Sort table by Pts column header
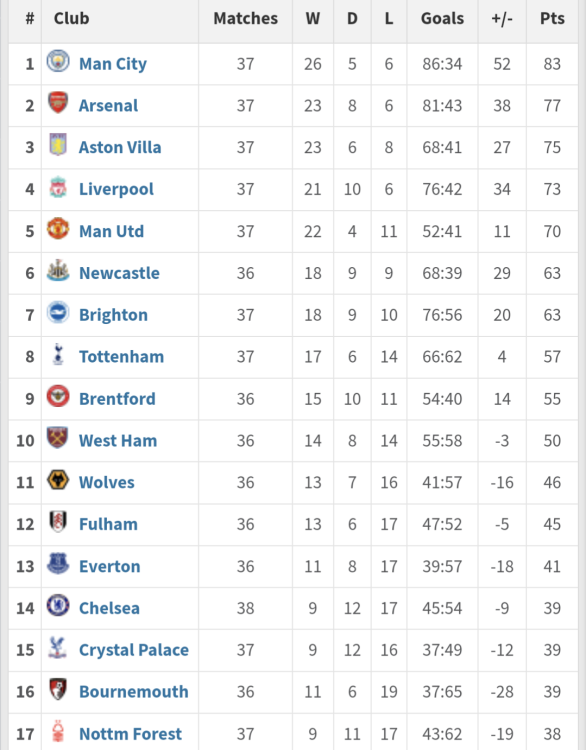Viewport: 586px width, 750px height. click(x=552, y=18)
